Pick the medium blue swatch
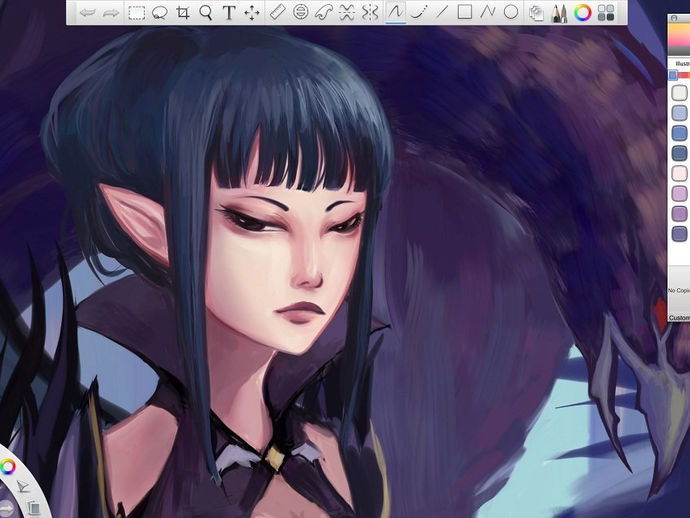Image resolution: width=690 pixels, height=518 pixels. coord(679,133)
